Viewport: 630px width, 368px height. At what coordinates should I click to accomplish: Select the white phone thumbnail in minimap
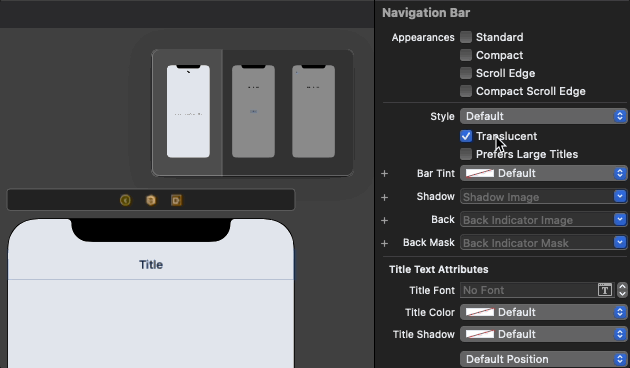click(x=188, y=111)
